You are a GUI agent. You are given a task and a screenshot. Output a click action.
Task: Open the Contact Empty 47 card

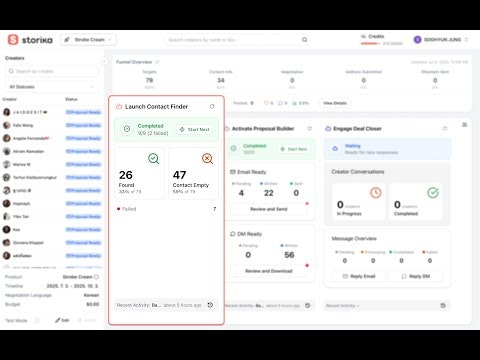point(193,173)
